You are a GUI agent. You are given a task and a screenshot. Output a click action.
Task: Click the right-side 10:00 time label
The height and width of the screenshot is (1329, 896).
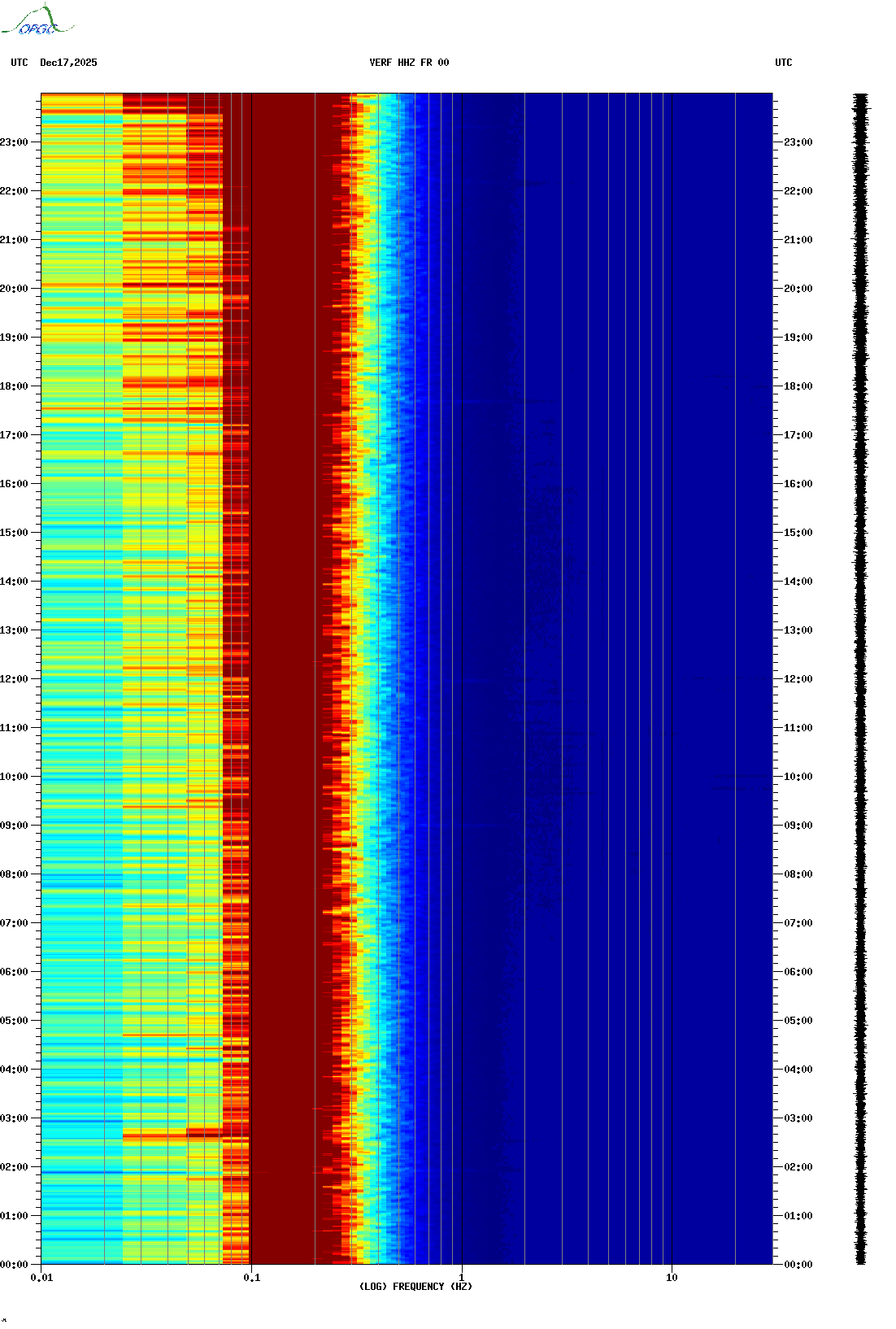tap(798, 777)
